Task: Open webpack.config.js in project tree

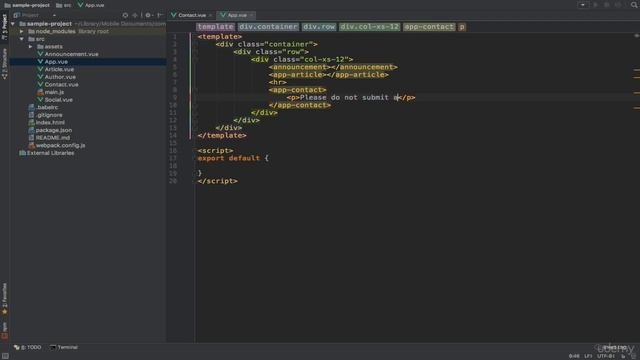Action: 60,145
